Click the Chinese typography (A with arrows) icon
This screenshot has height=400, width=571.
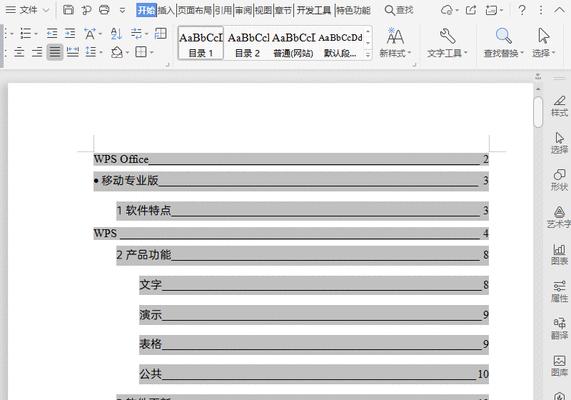pos(90,34)
